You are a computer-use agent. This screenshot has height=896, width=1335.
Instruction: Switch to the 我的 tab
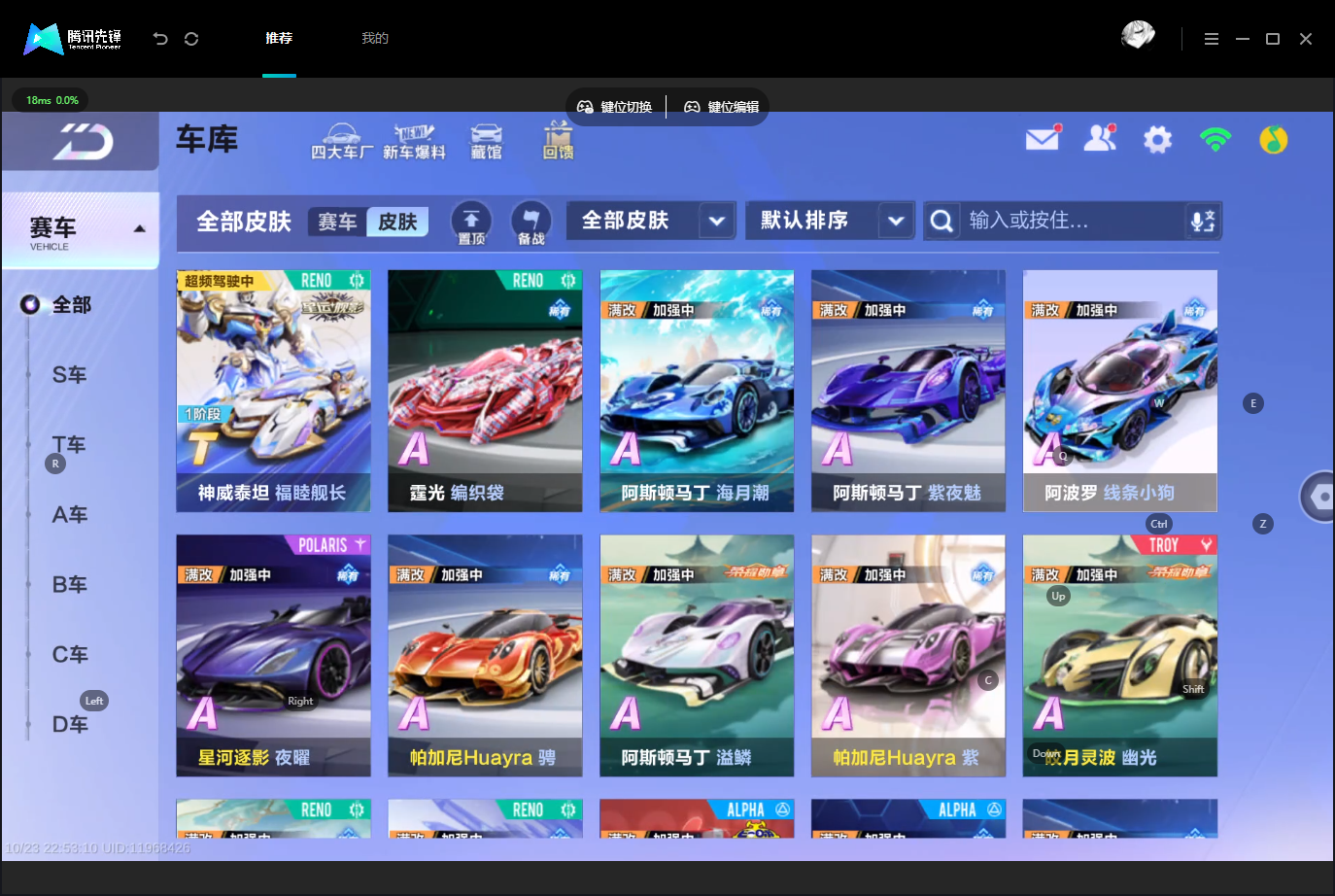click(x=375, y=39)
